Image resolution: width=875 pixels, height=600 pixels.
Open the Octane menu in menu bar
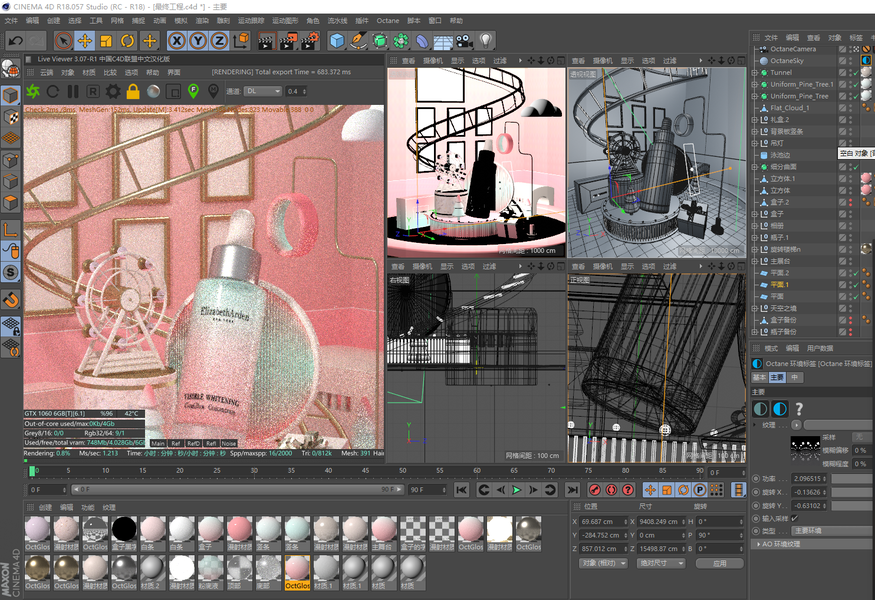[387, 21]
